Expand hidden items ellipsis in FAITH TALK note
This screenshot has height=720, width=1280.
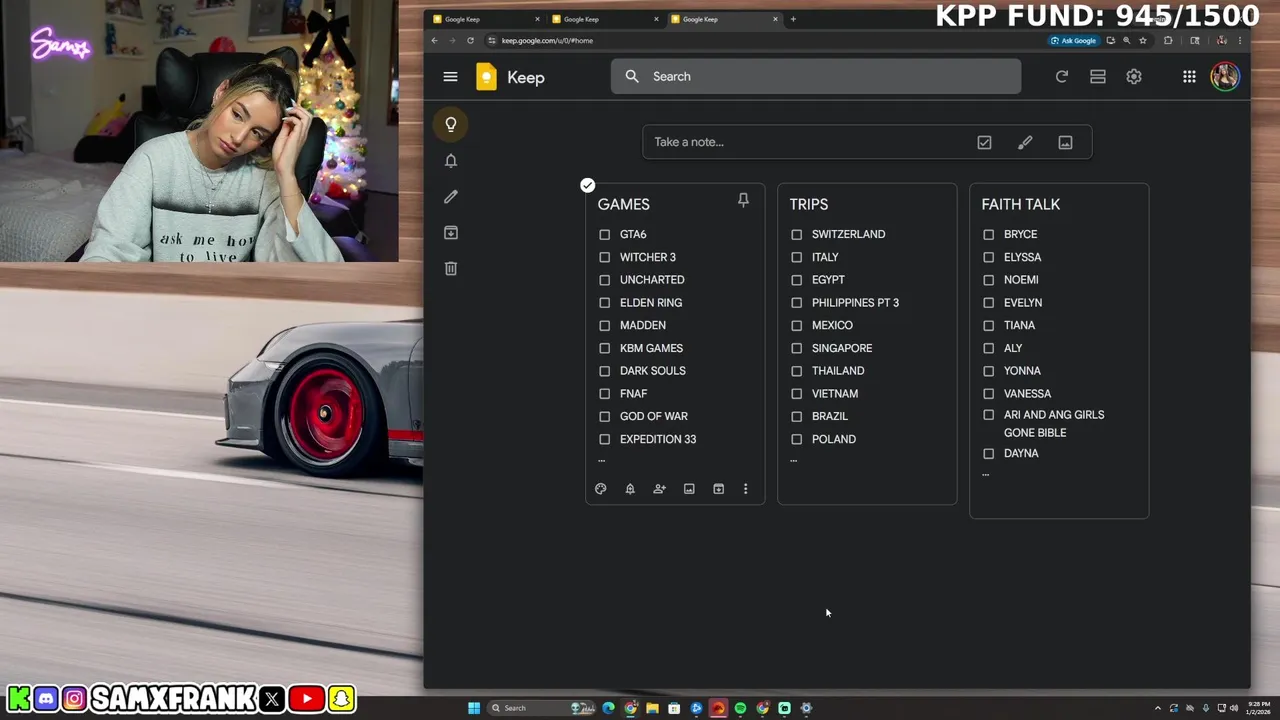pos(985,475)
